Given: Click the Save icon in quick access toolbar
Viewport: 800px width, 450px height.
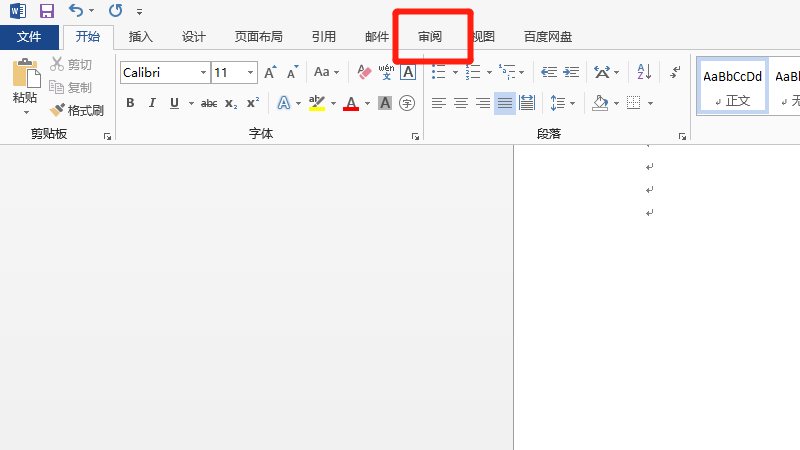Looking at the screenshot, I should [46, 11].
